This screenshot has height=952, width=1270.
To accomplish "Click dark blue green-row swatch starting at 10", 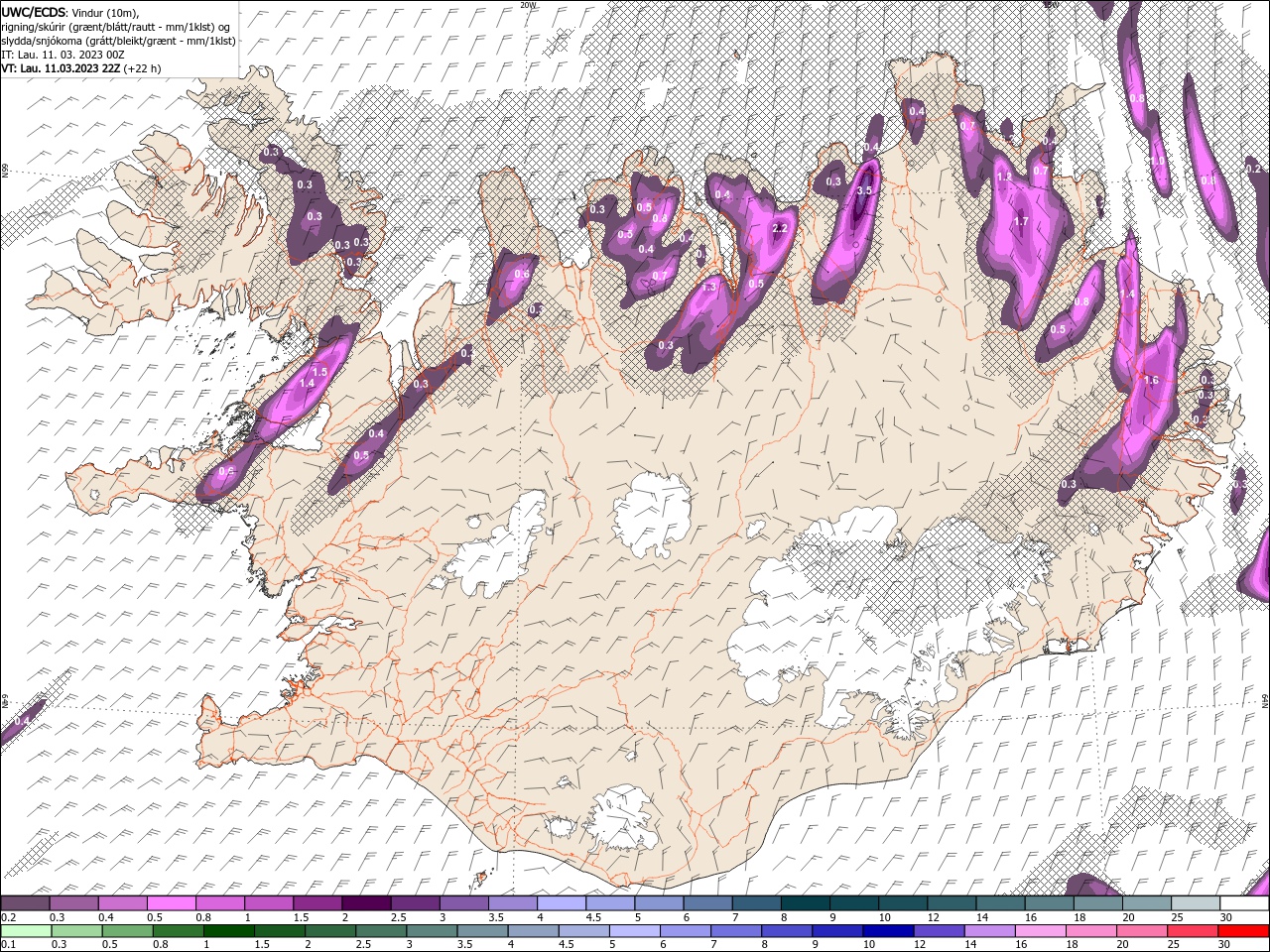I will pyautogui.click(x=889, y=931).
